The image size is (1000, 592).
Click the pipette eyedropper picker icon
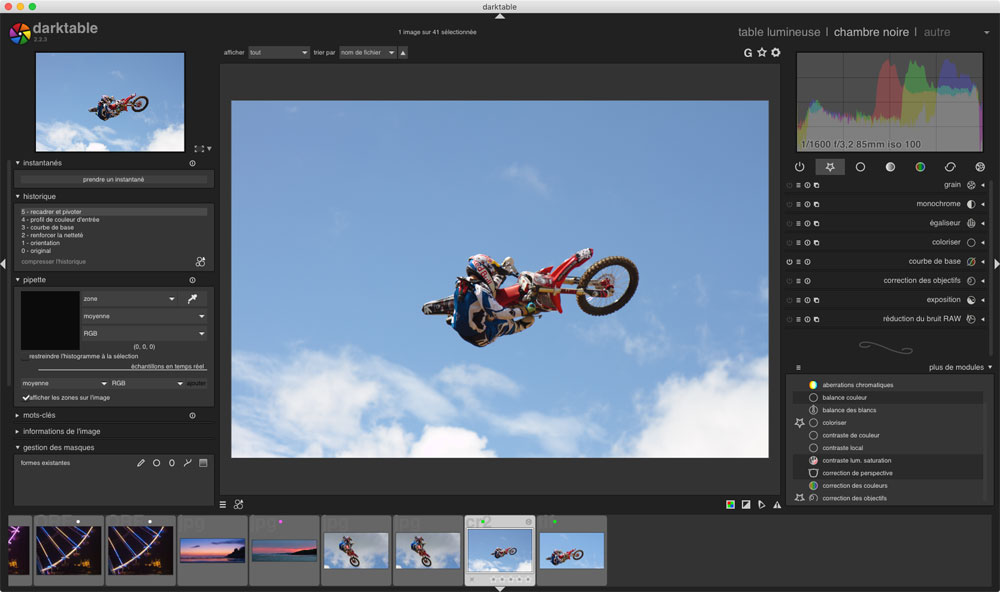point(192,298)
